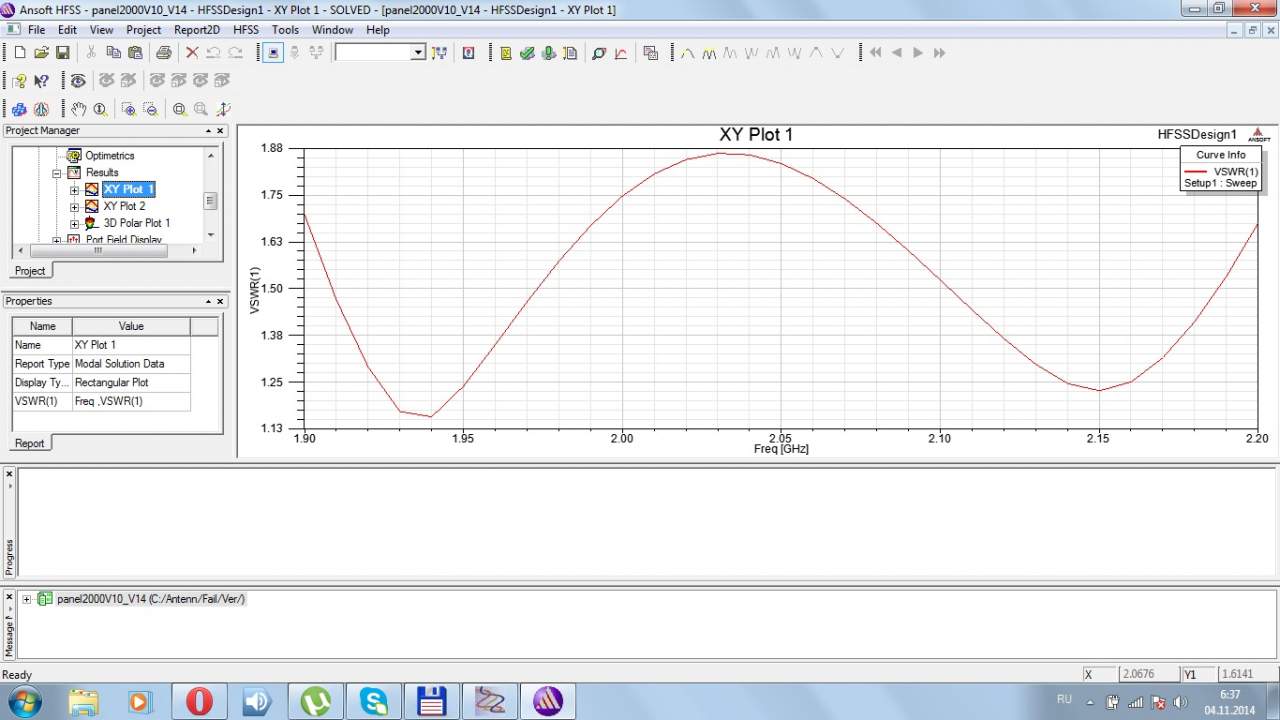Select the Pan hand tool
Screen dimensions: 1280x720
pyautogui.click(x=79, y=109)
